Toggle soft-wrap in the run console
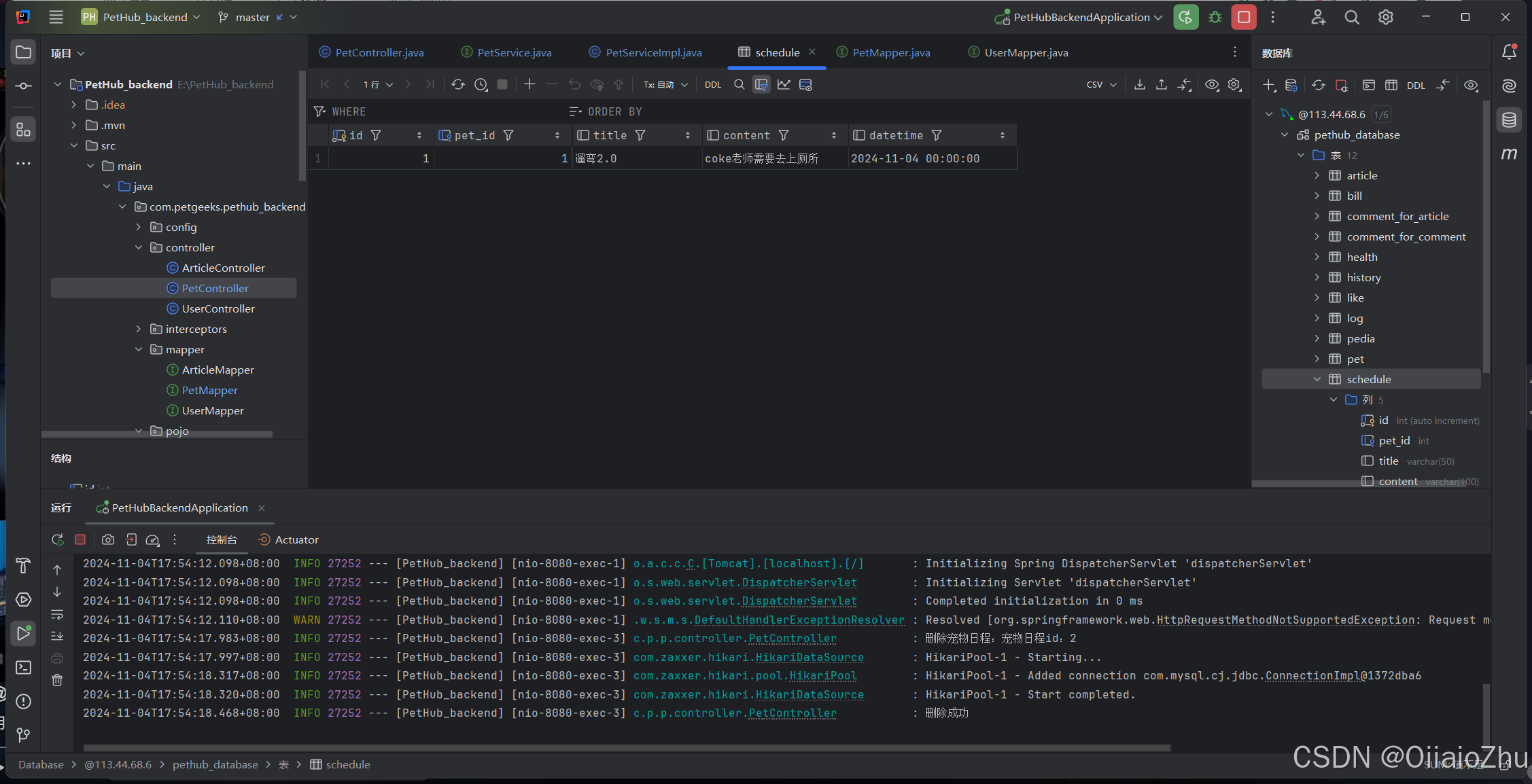 [x=57, y=614]
